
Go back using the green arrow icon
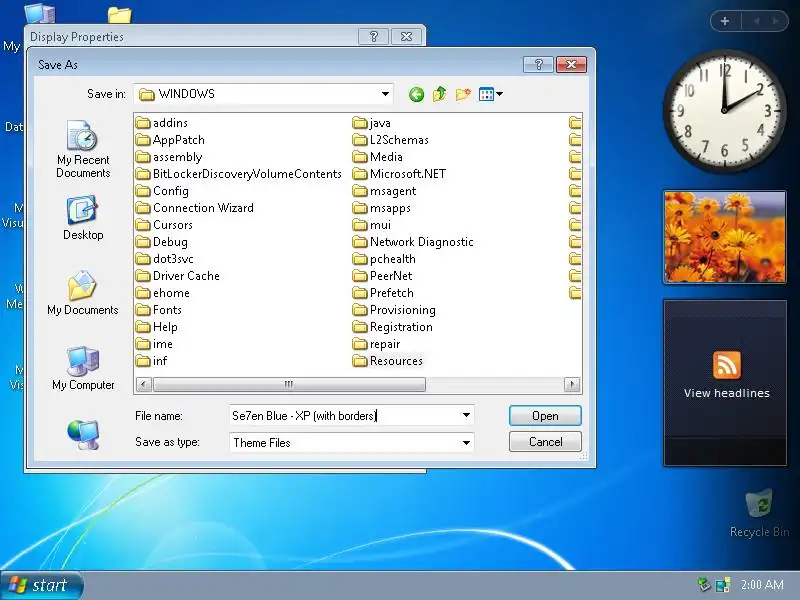coord(416,94)
